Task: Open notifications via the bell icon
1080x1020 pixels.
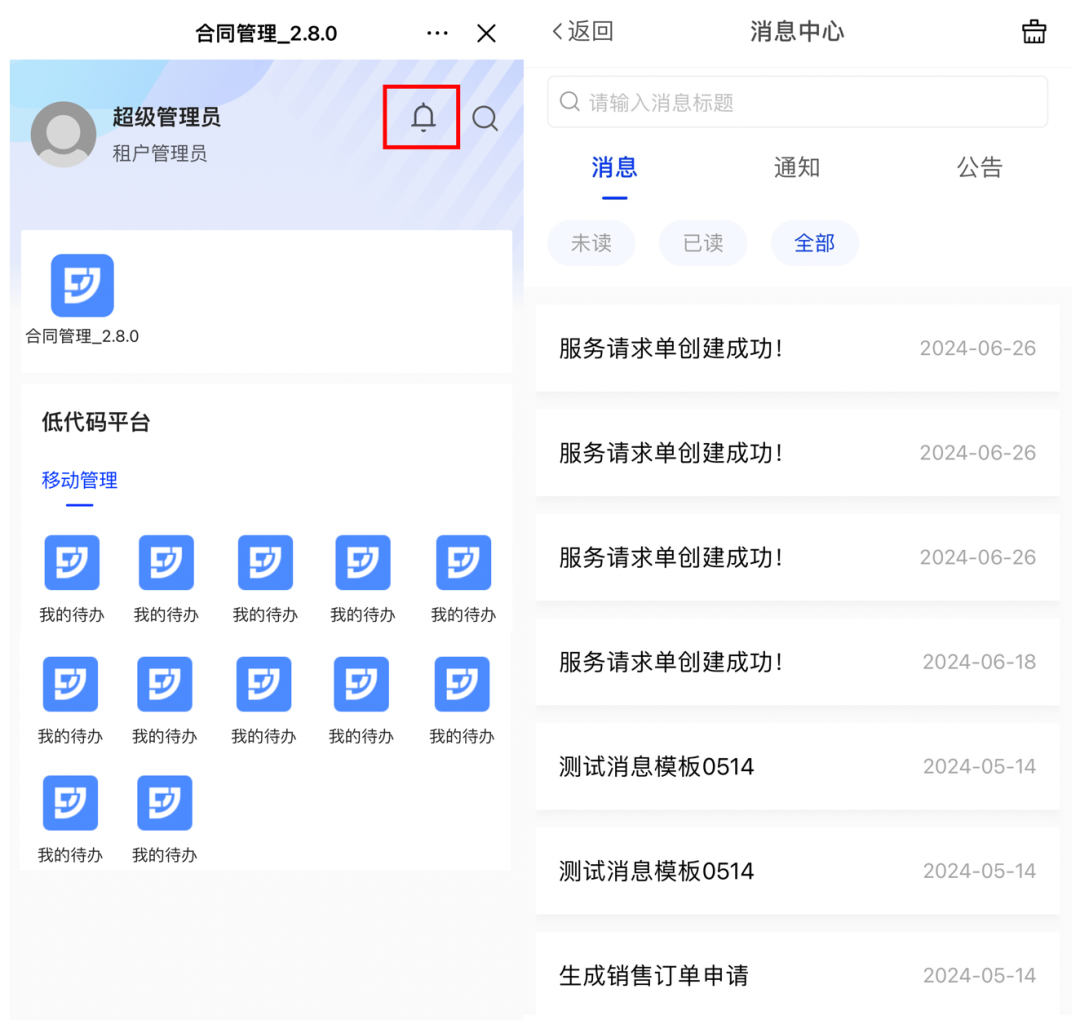Action: point(423,118)
